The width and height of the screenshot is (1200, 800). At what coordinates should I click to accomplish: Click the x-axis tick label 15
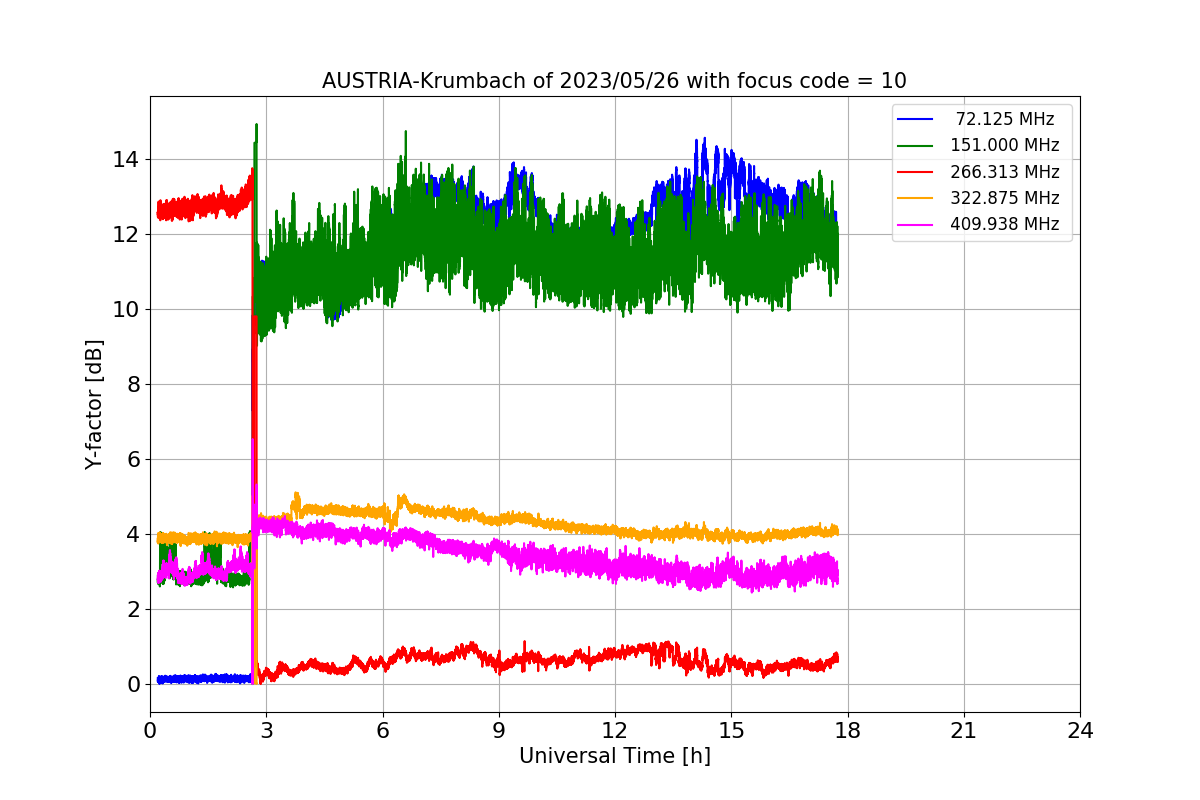(x=731, y=730)
